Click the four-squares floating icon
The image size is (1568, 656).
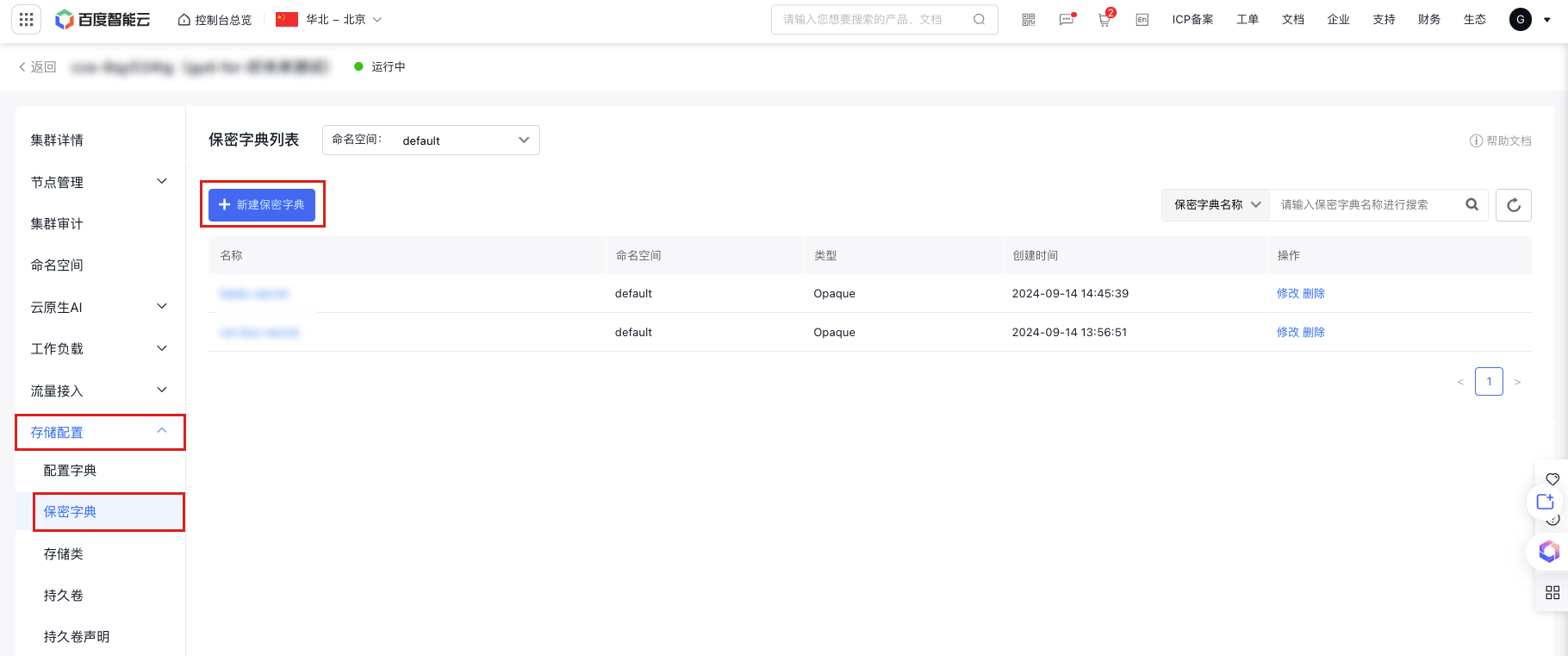tap(1552, 593)
